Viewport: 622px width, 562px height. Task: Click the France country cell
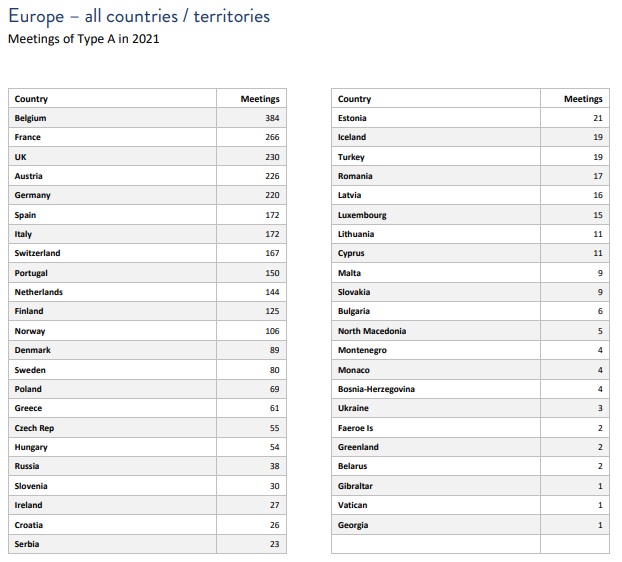28,137
